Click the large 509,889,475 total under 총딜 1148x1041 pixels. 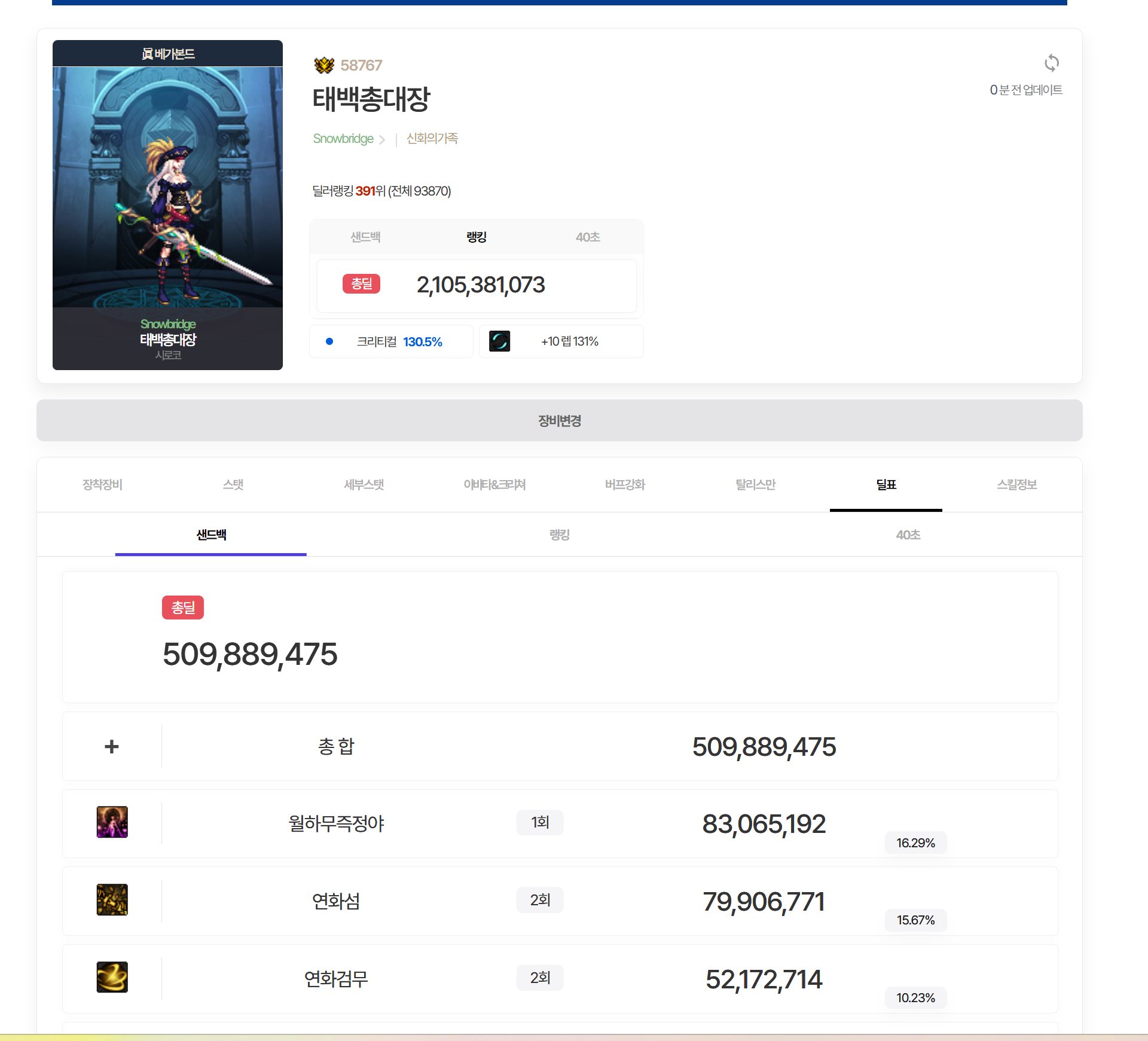pyautogui.click(x=250, y=654)
